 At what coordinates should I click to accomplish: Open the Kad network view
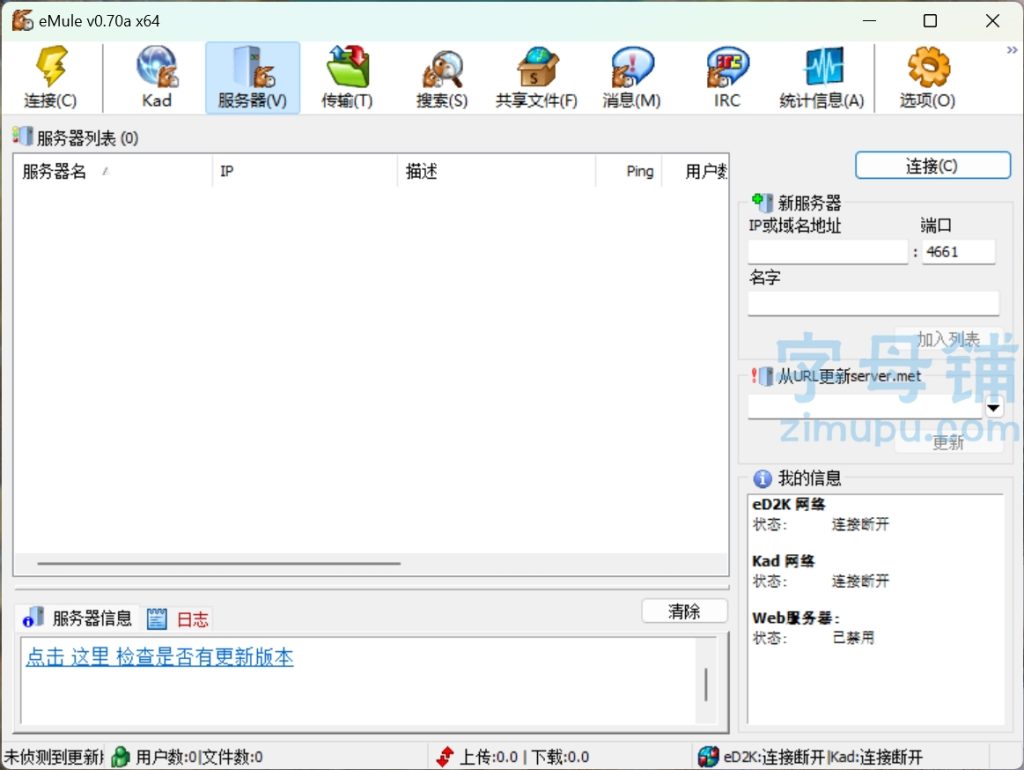click(x=157, y=78)
